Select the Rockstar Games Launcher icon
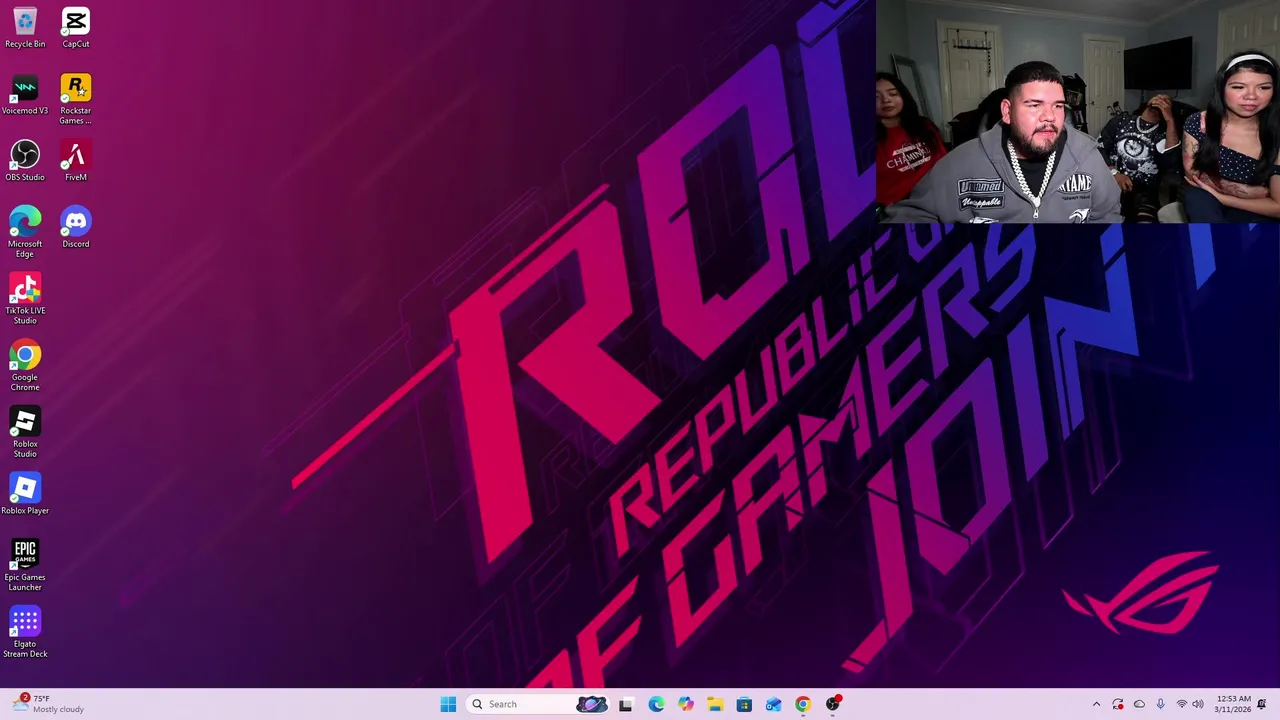The width and height of the screenshot is (1280, 720). 76,99
